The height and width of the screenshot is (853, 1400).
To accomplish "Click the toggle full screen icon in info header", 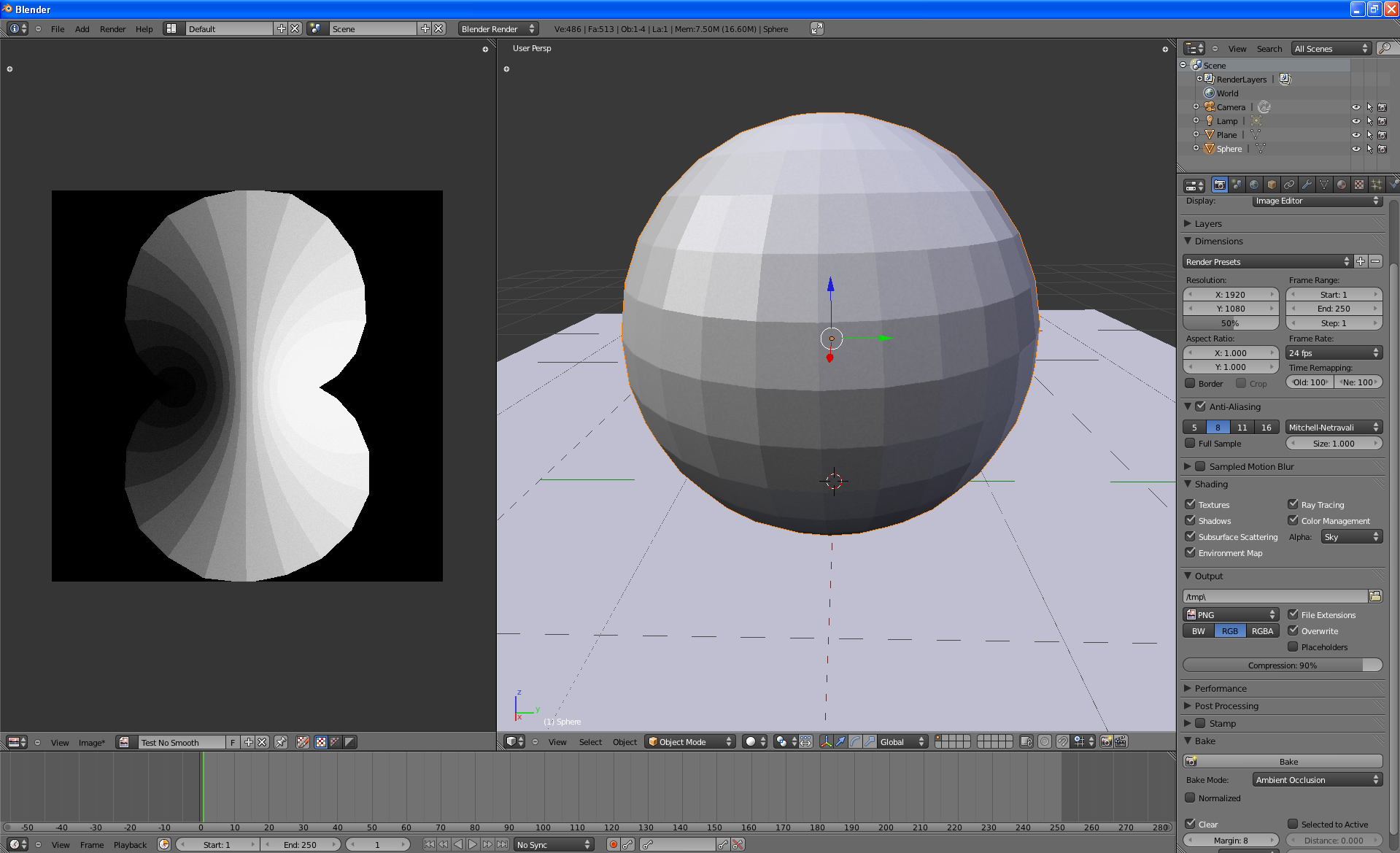I will pyautogui.click(x=817, y=28).
